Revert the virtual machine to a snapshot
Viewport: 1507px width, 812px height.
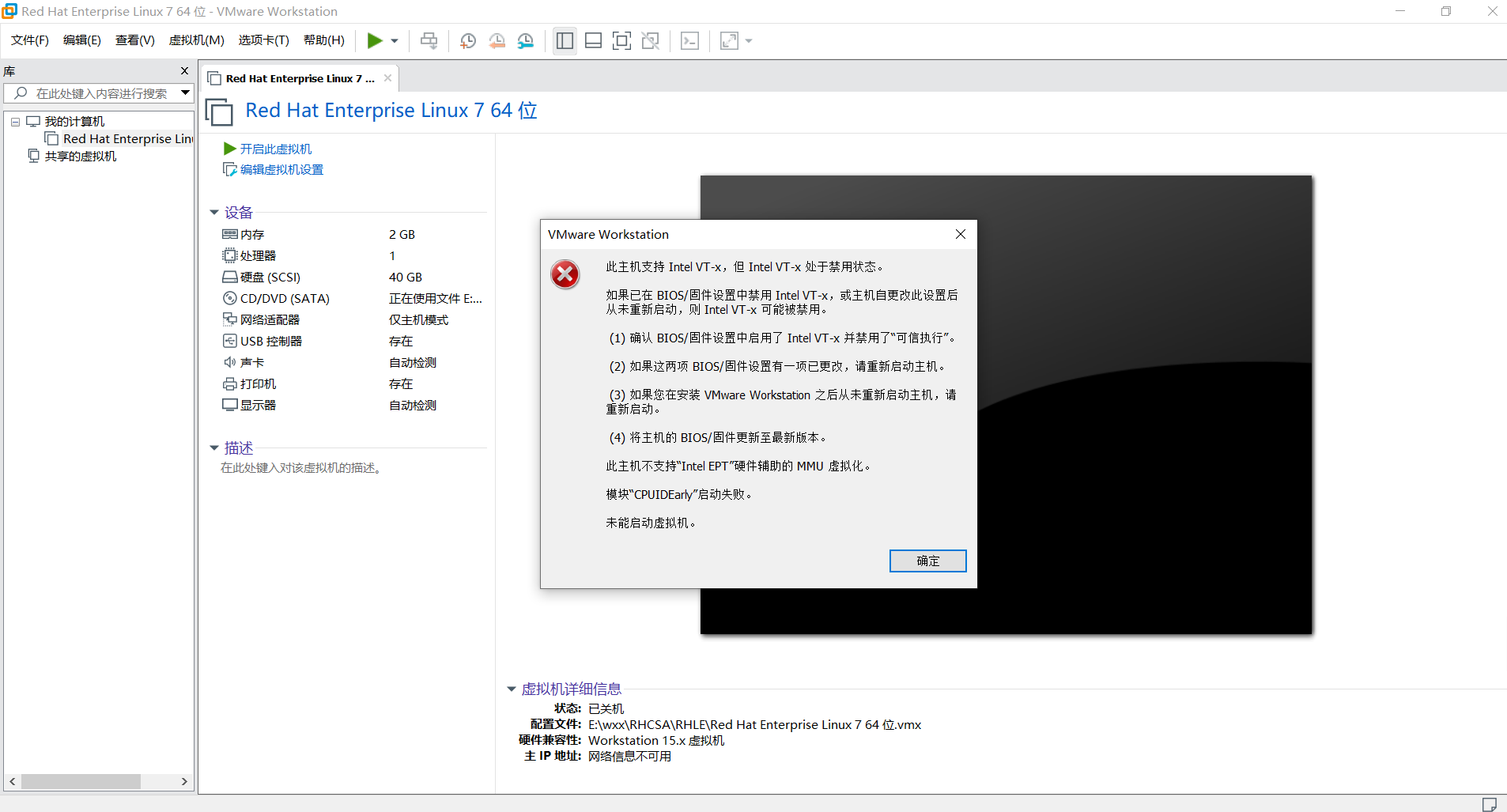(497, 40)
